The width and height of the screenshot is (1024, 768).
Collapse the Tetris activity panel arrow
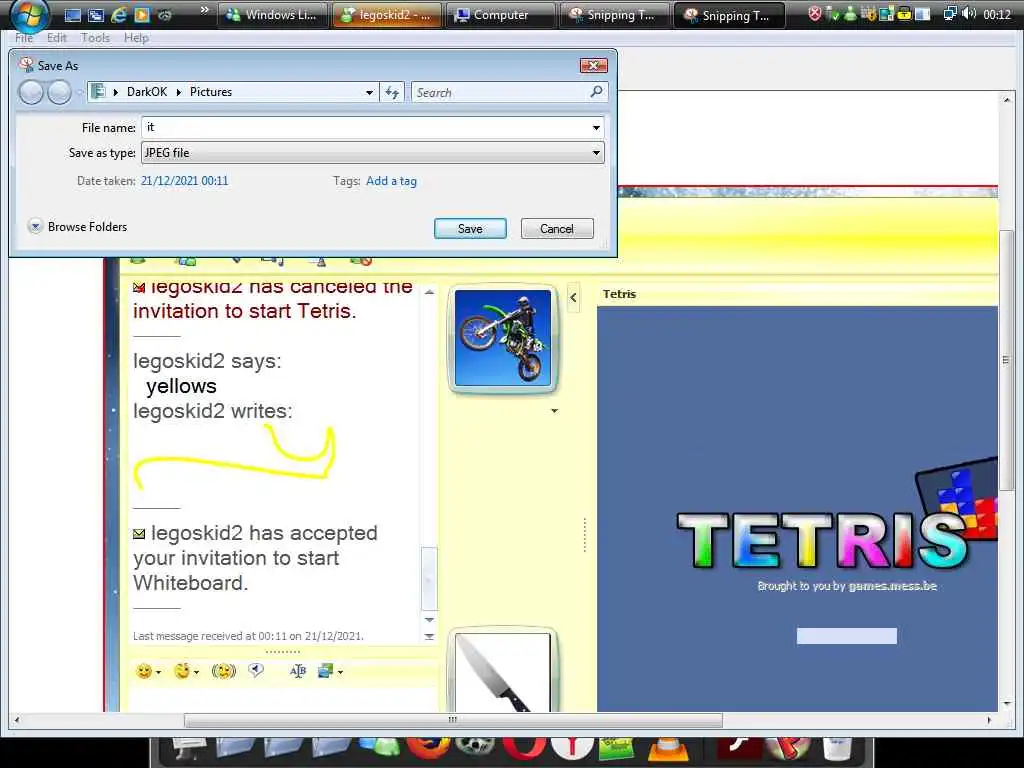click(x=573, y=298)
